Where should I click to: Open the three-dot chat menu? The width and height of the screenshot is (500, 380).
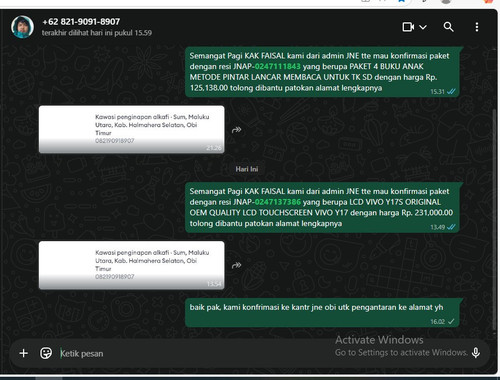pos(477,27)
